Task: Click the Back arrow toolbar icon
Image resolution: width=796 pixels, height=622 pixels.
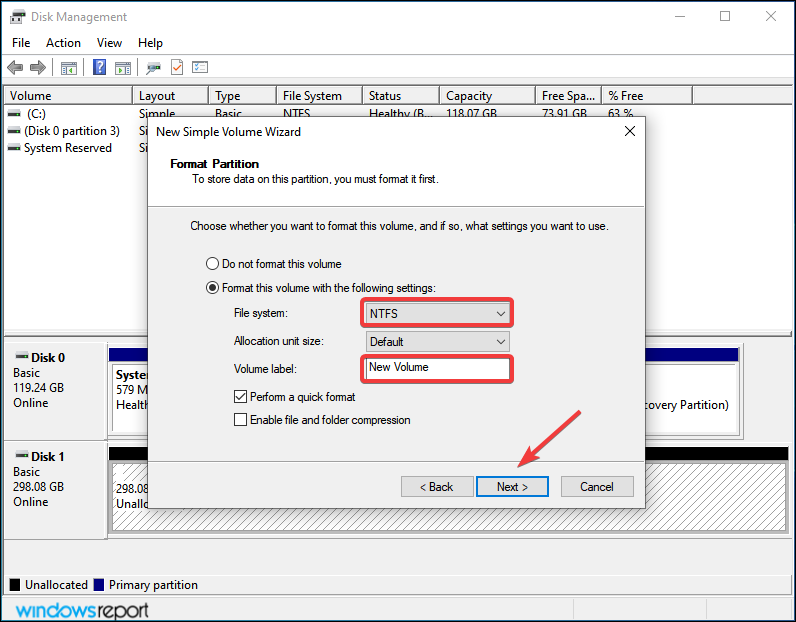Action: pos(15,67)
